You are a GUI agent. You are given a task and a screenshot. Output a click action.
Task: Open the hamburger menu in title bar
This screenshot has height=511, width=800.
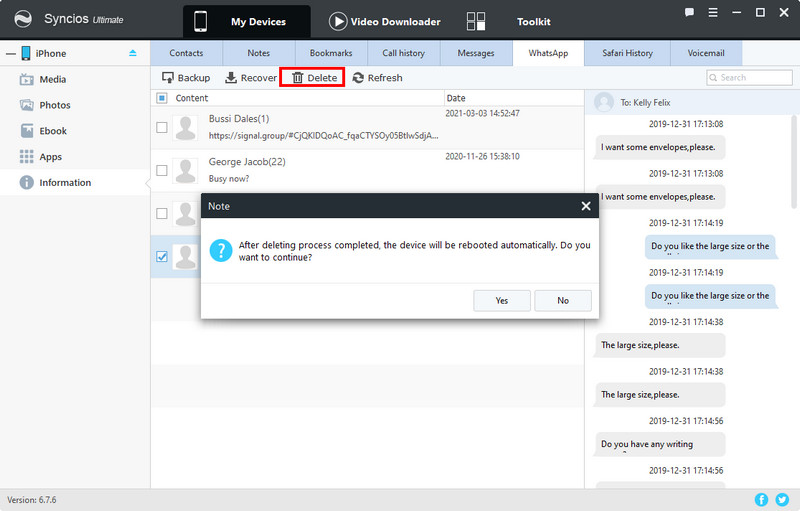[713, 12]
